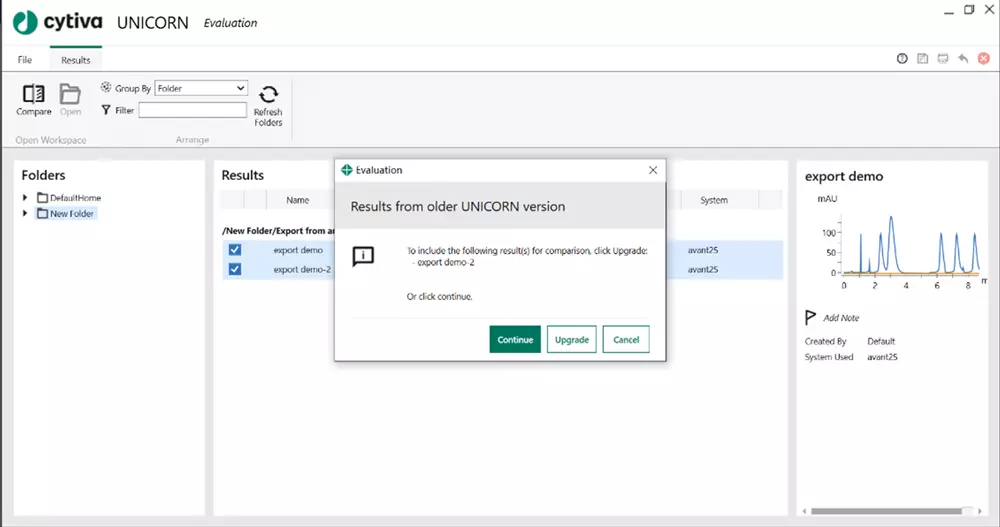Click Cancel in the Evaluation dialog
1000x527 pixels.
pos(626,340)
